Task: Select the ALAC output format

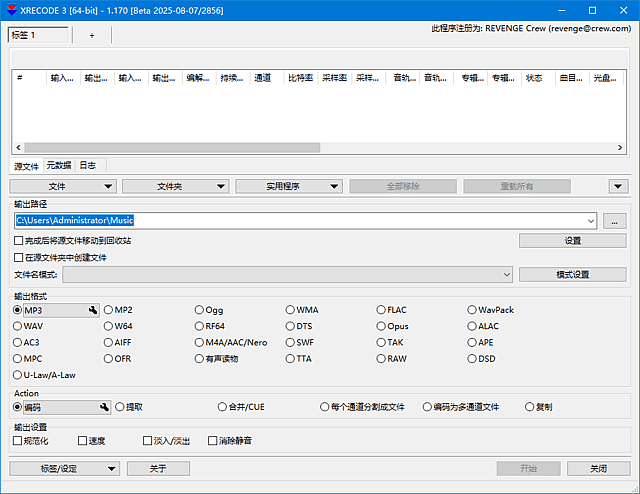Action: pos(483,326)
